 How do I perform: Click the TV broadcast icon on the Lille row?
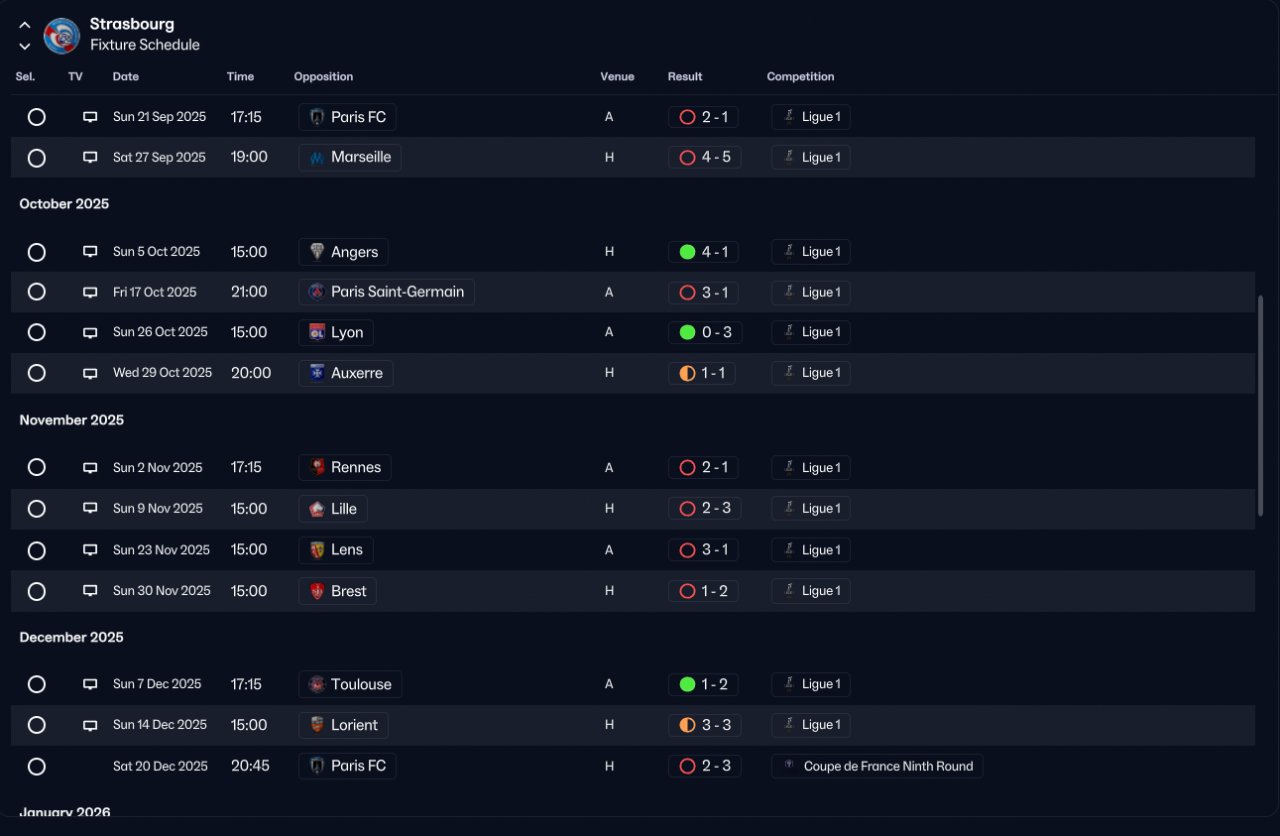pos(90,508)
